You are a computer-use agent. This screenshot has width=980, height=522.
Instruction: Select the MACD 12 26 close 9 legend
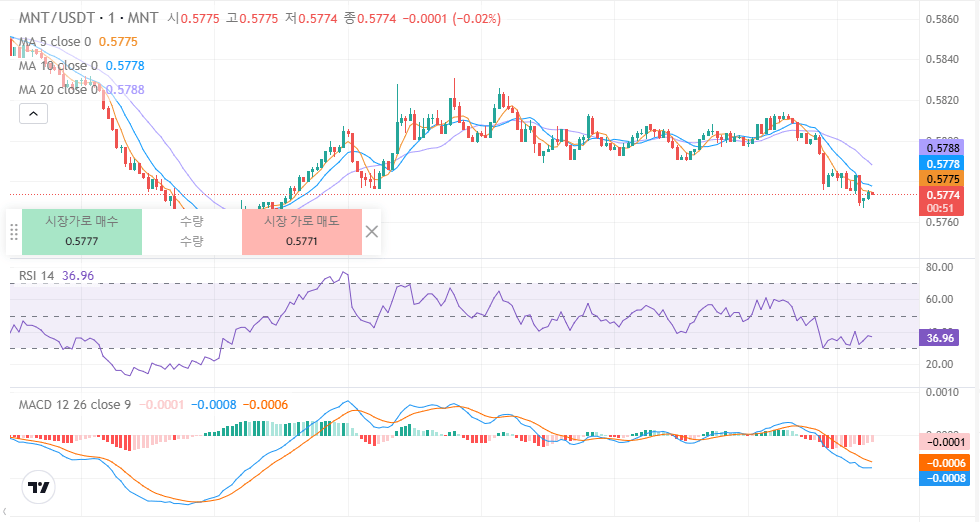click(x=75, y=404)
